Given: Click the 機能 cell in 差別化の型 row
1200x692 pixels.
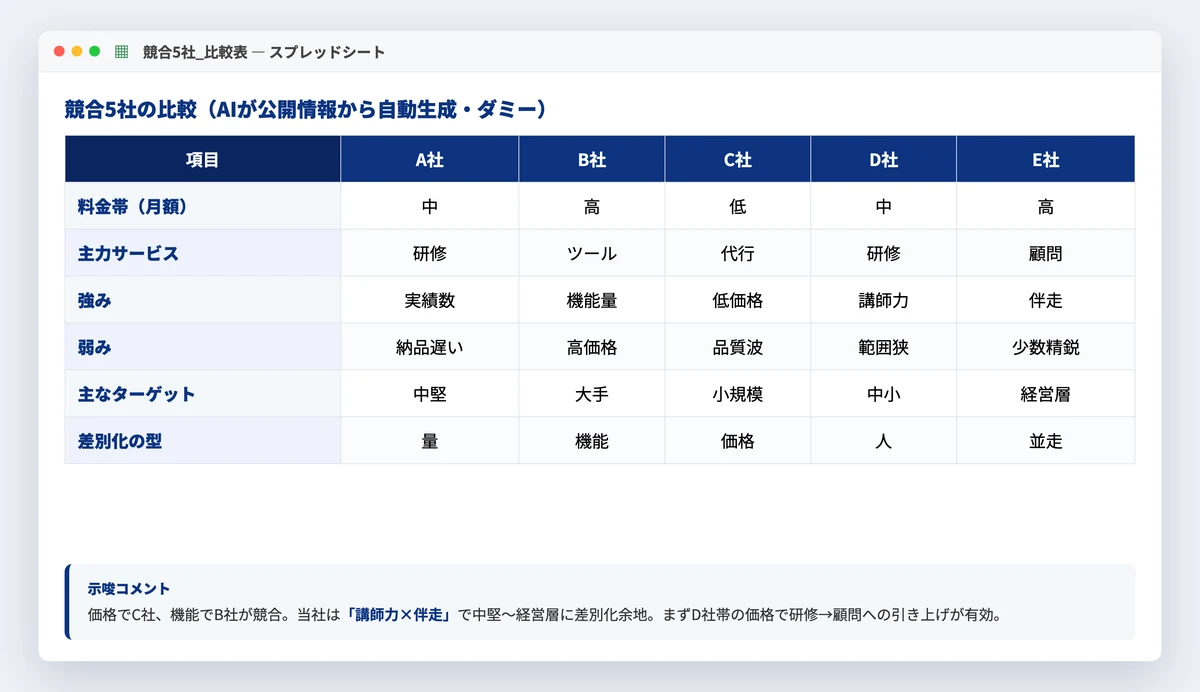Looking at the screenshot, I should point(592,441).
